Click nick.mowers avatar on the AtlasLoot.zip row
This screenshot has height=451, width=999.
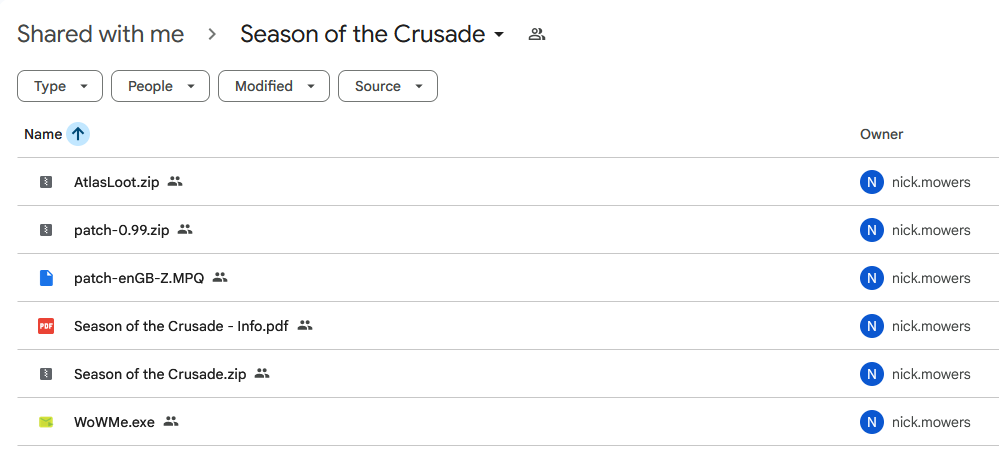tap(872, 182)
